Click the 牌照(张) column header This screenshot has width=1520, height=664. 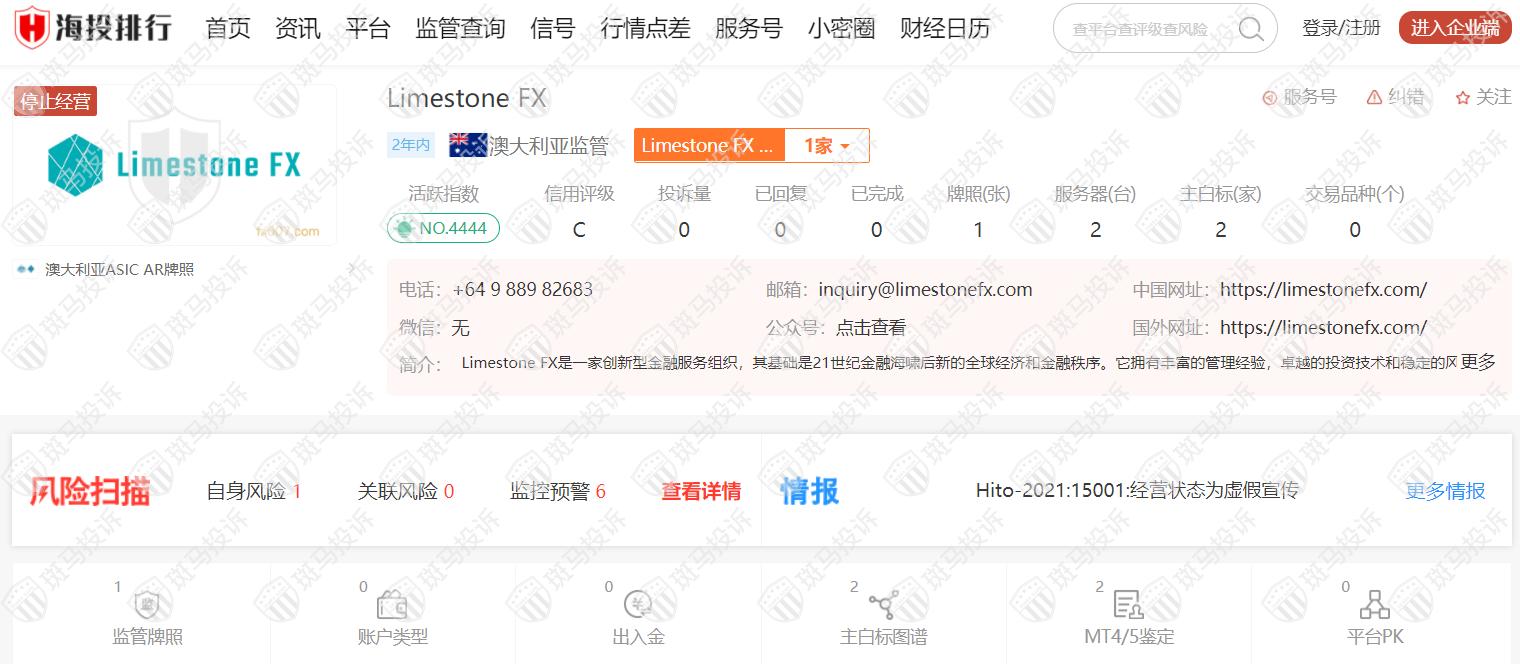click(978, 194)
